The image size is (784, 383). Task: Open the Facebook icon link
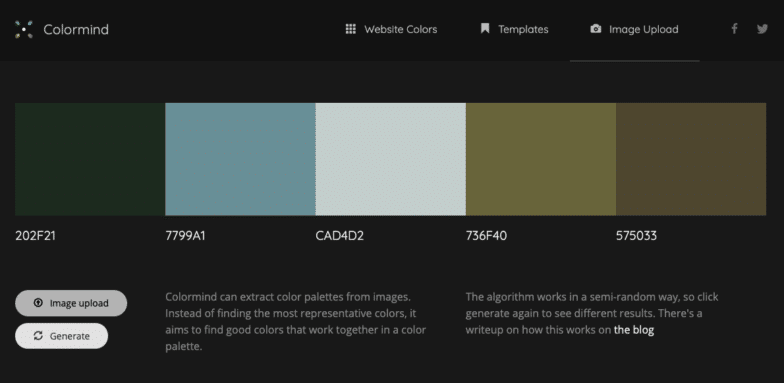734,28
